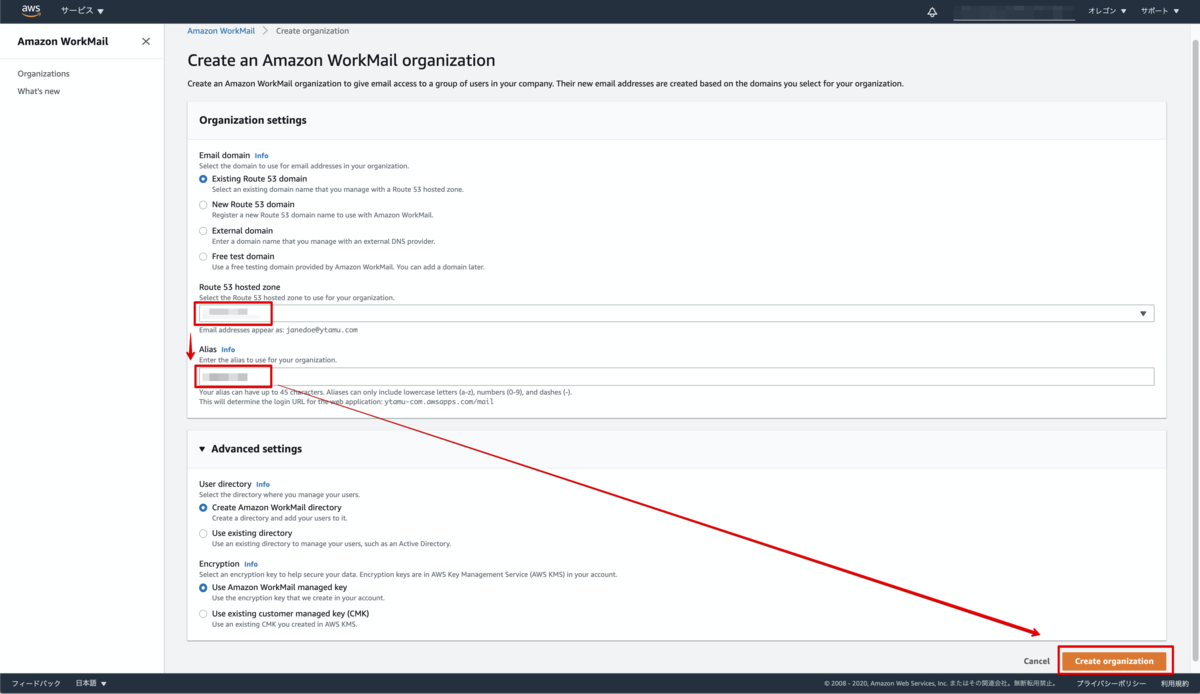1200x694 pixels.
Task: Open the notifications bell icon
Action: (932, 11)
